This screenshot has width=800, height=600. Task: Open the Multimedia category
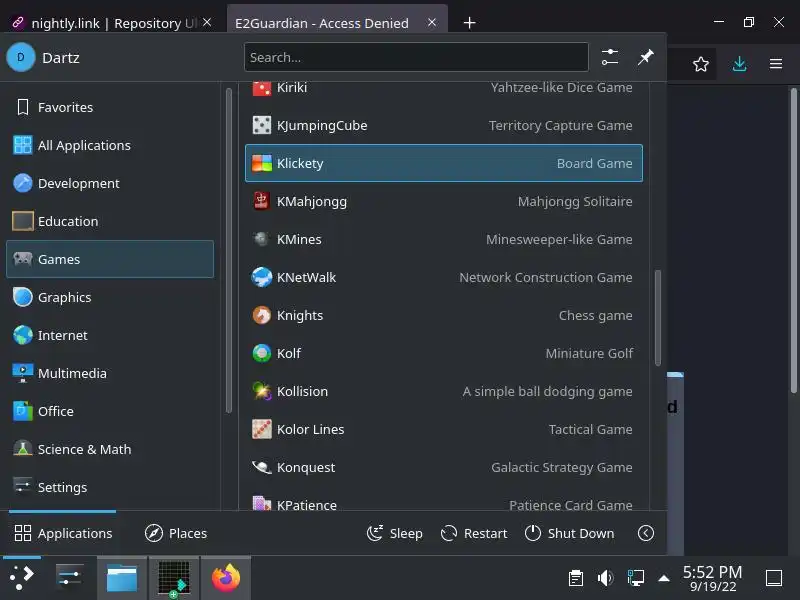(110, 373)
